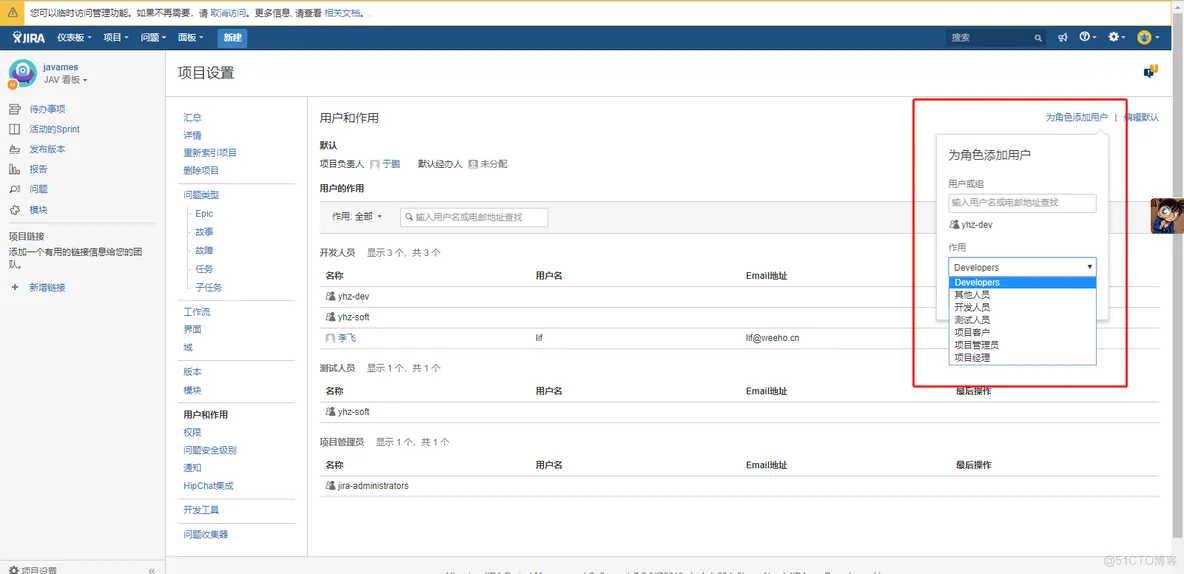Click the 新建 create button
The width and height of the screenshot is (1184, 574).
(x=232, y=38)
